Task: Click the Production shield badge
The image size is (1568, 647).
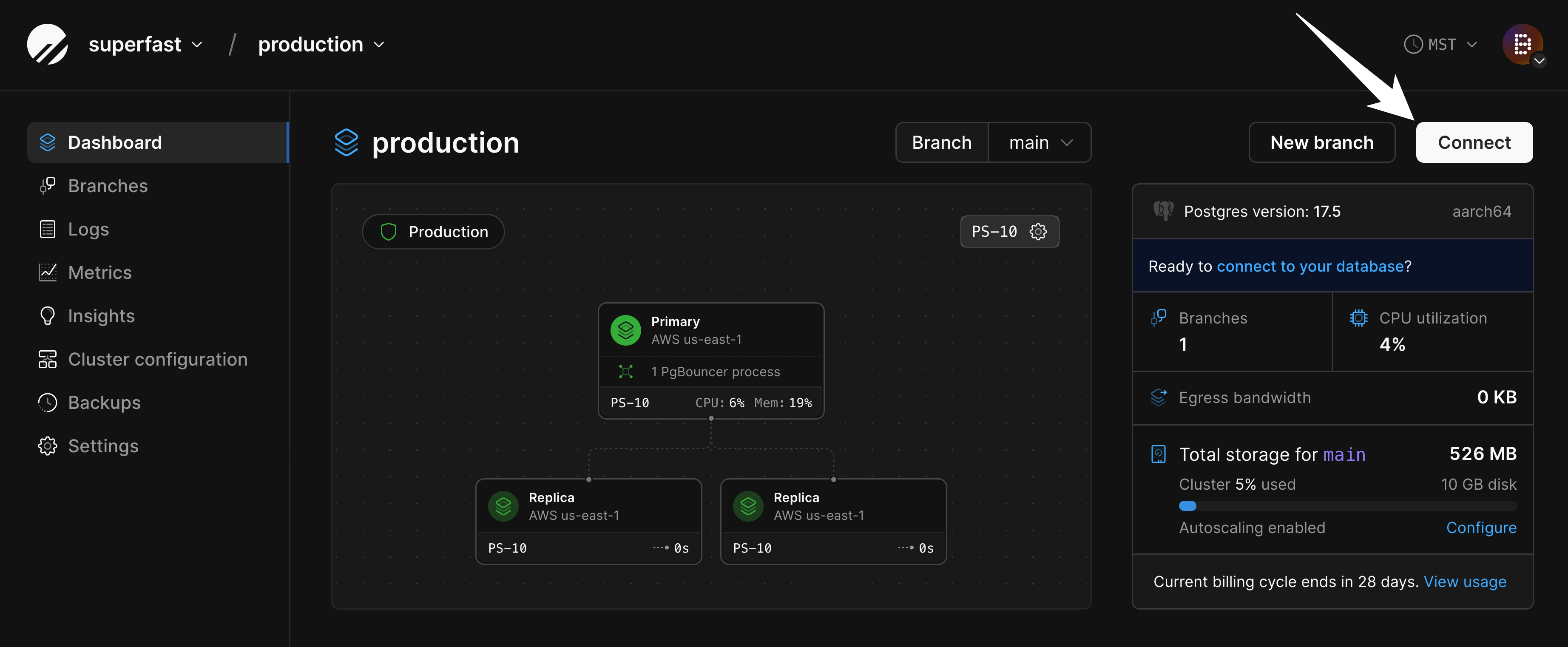Action: 433,232
